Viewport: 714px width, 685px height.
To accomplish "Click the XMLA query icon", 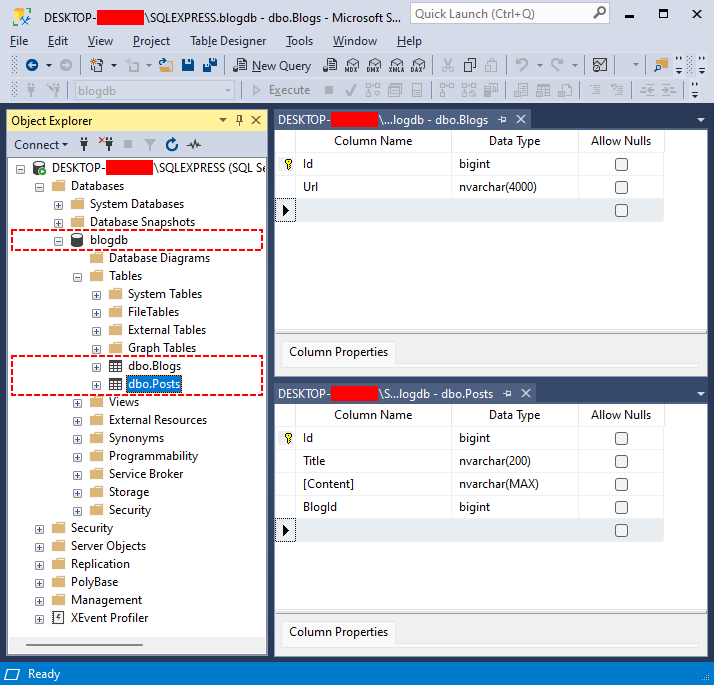I will (x=396, y=66).
